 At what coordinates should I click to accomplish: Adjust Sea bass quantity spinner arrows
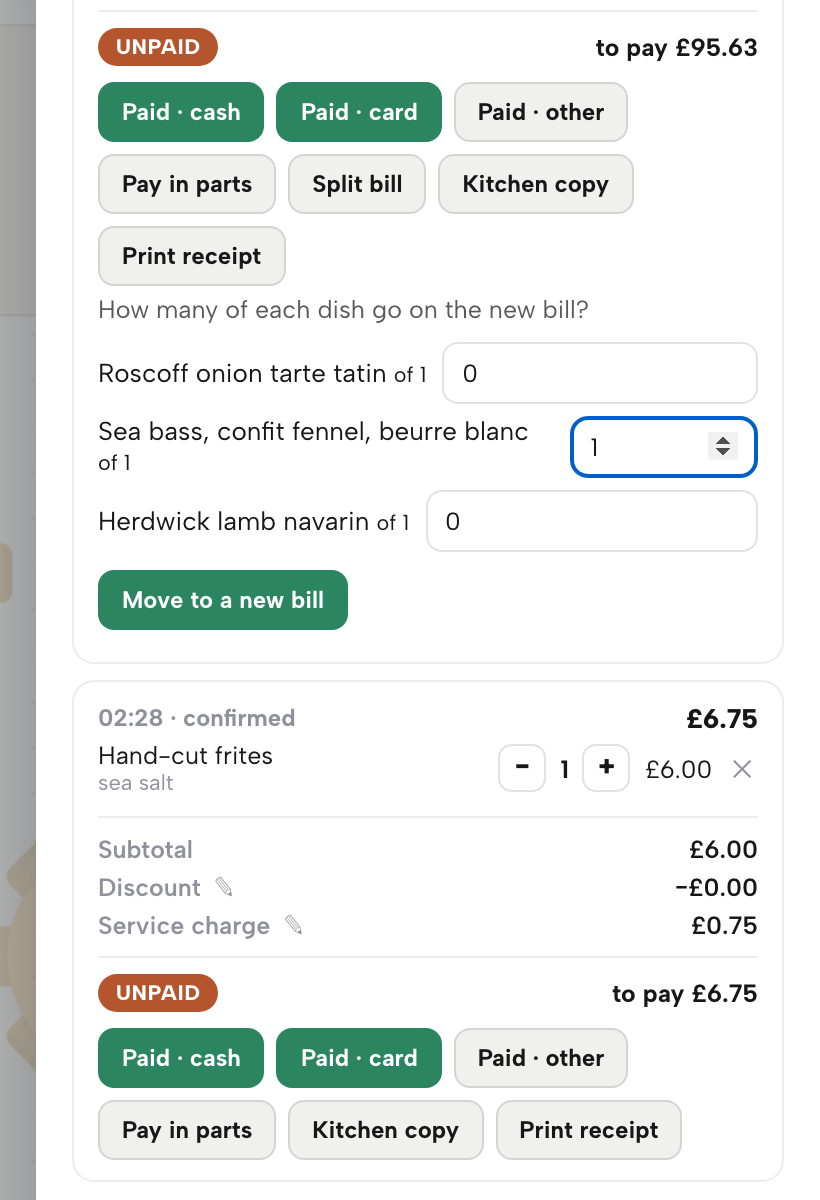point(723,446)
